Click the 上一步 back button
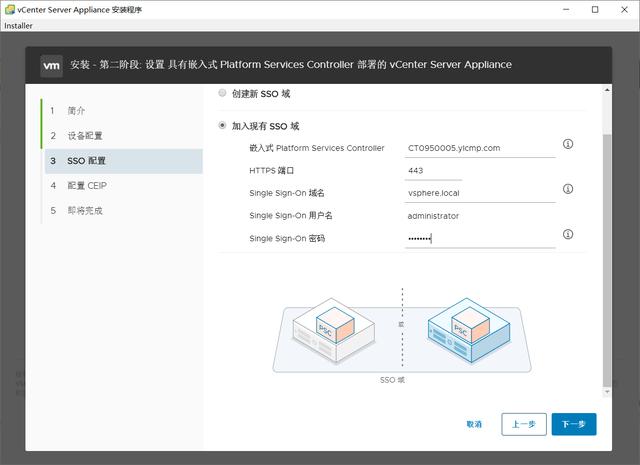 click(524, 424)
